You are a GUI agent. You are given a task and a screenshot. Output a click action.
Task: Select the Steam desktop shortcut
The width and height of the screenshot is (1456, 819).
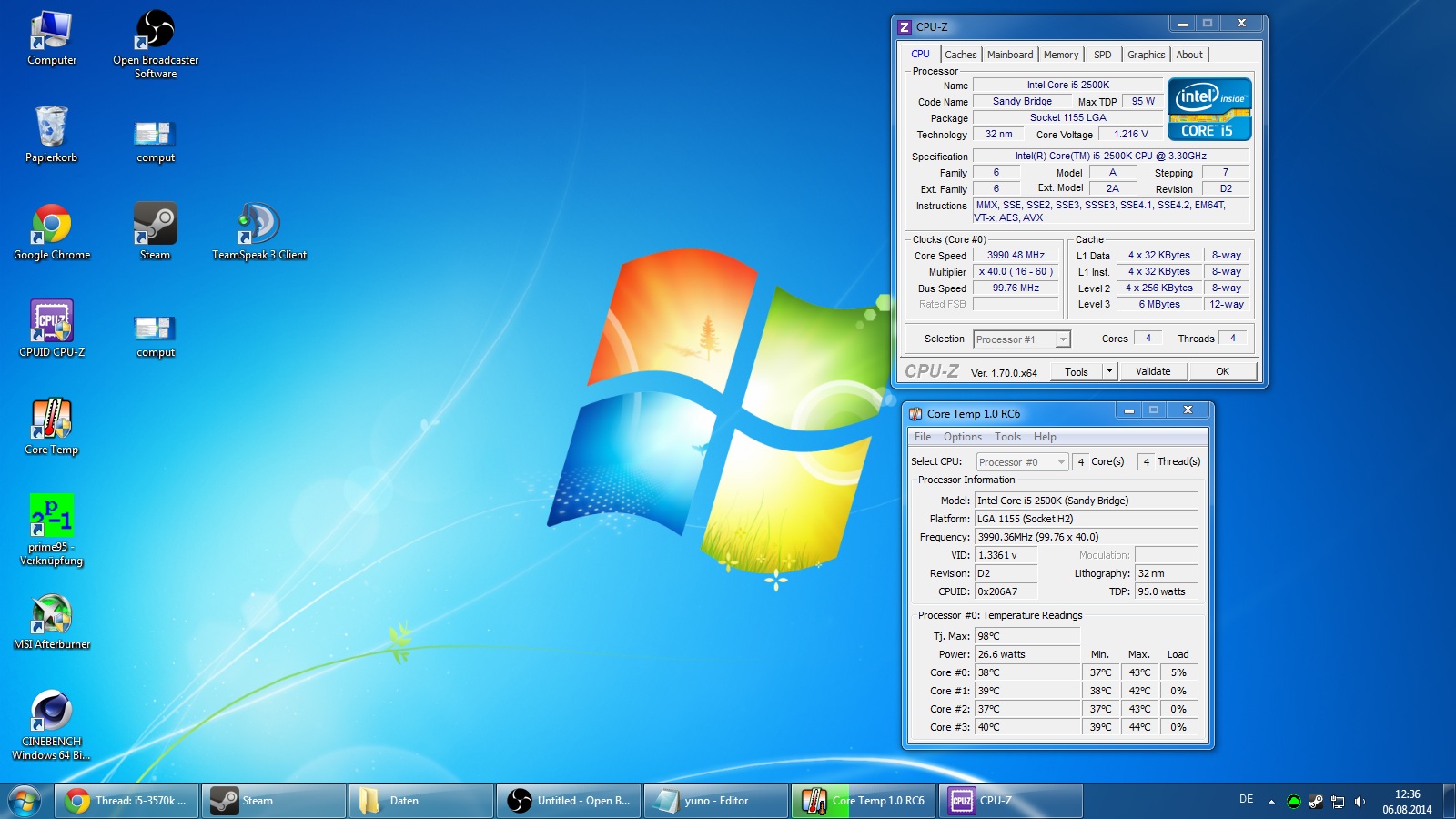(156, 233)
